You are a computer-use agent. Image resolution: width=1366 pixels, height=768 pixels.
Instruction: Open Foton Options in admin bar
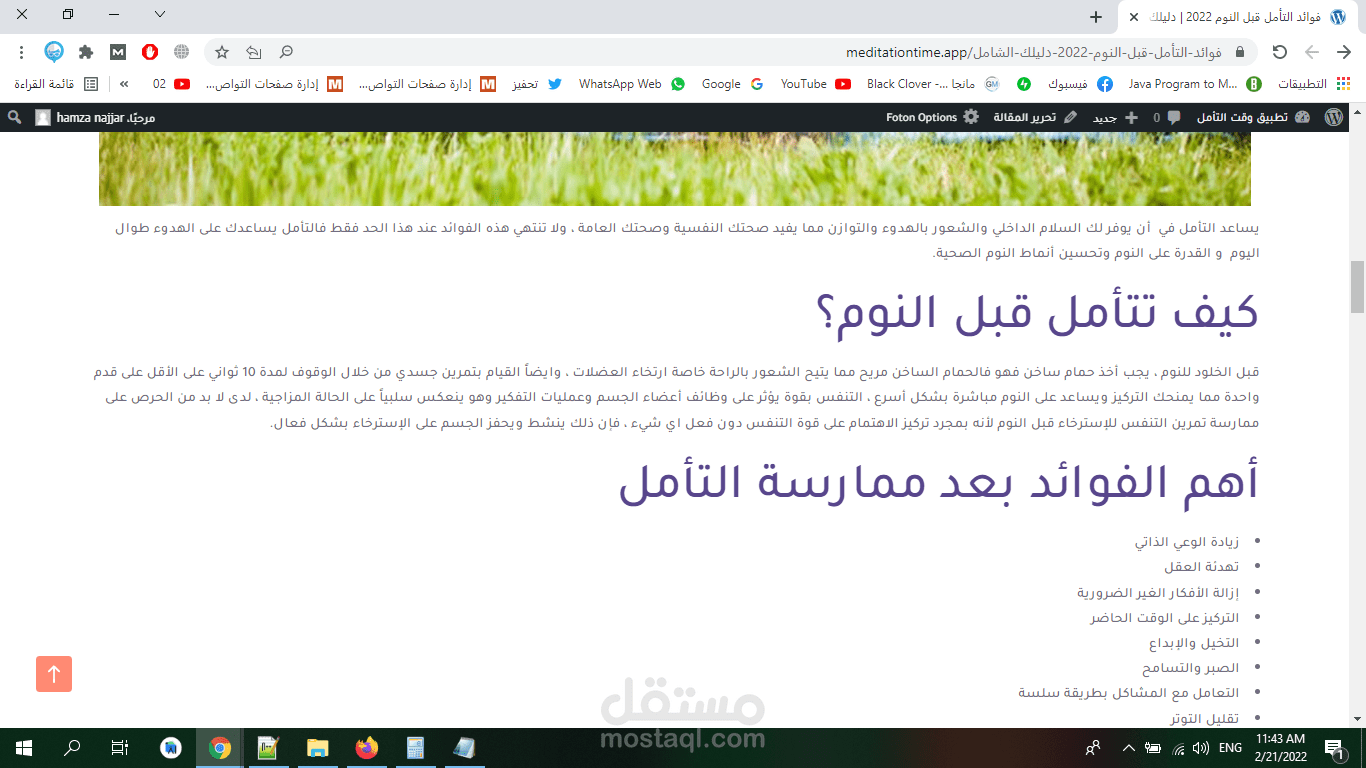(932, 117)
